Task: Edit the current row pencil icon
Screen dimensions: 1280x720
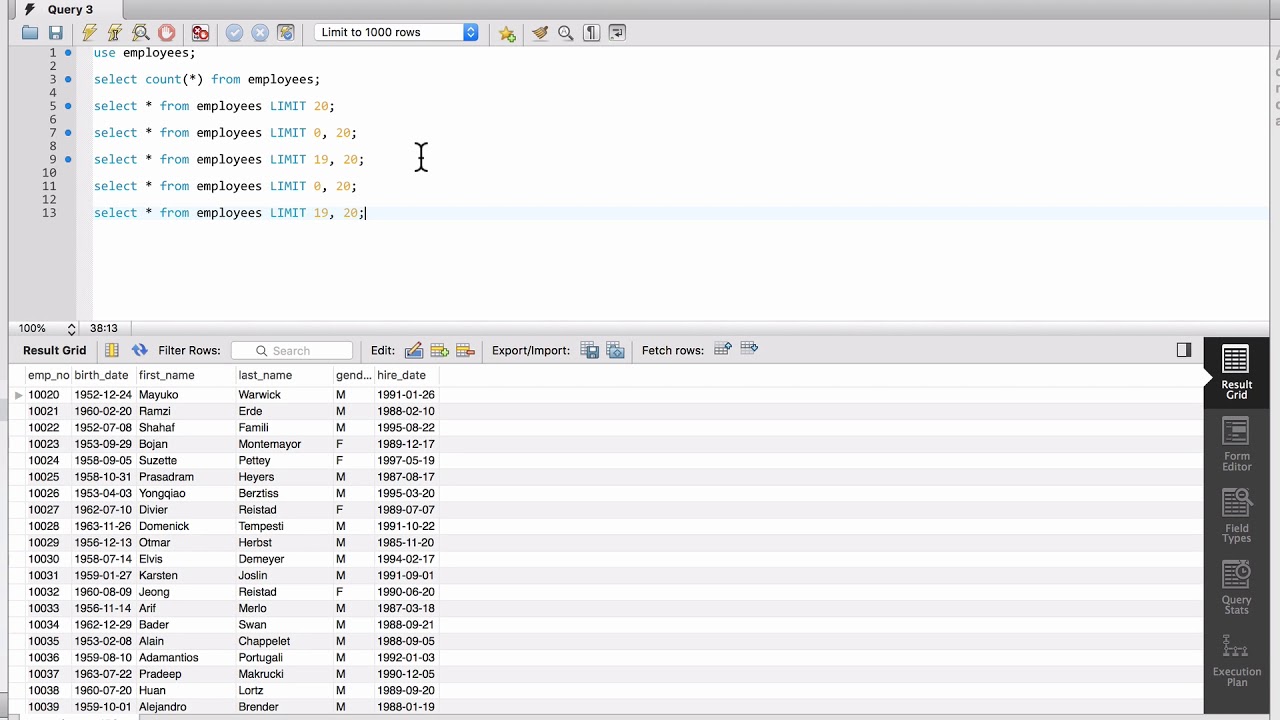Action: click(x=413, y=350)
